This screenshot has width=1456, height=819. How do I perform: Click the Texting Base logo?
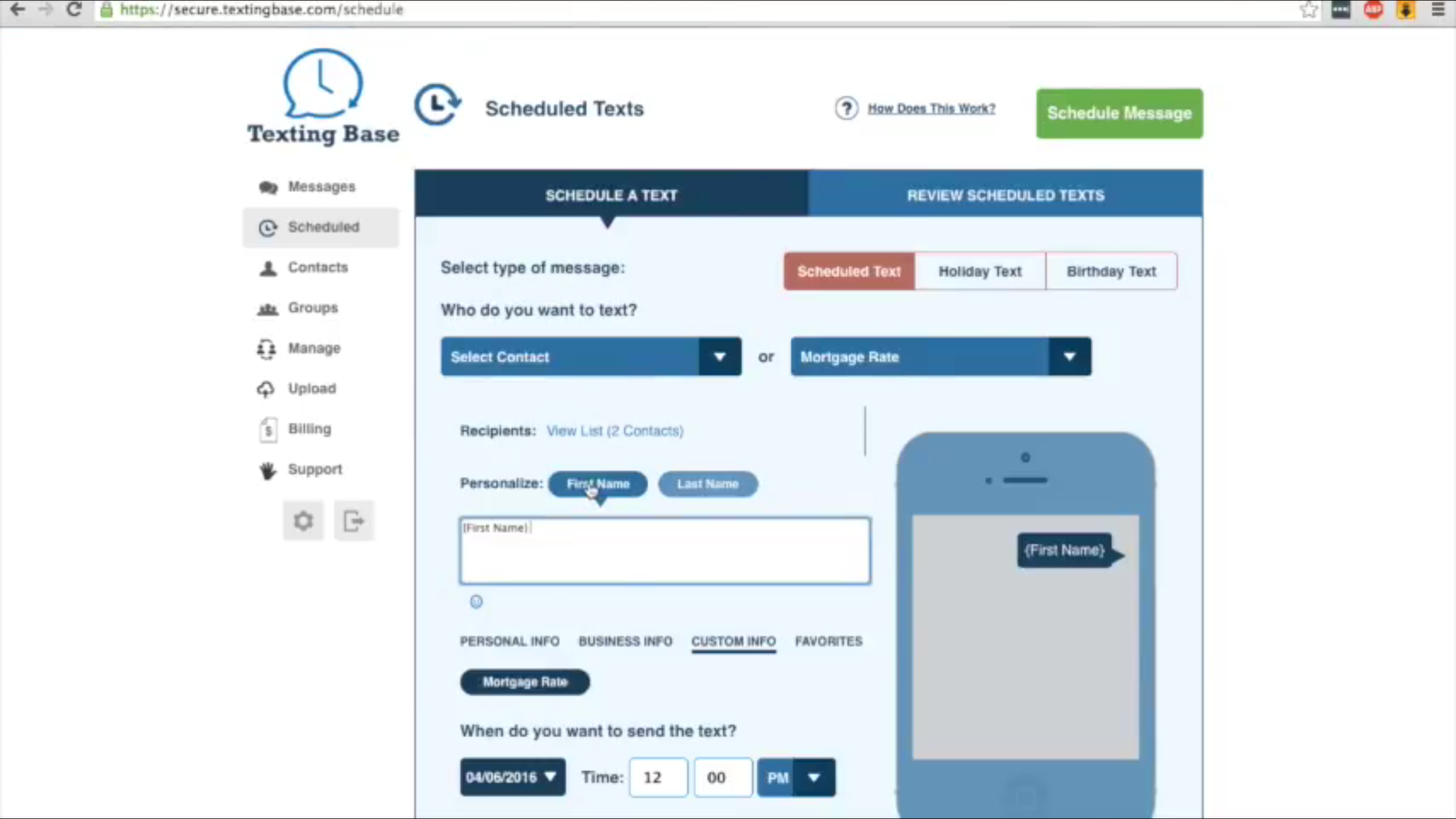pos(322,97)
